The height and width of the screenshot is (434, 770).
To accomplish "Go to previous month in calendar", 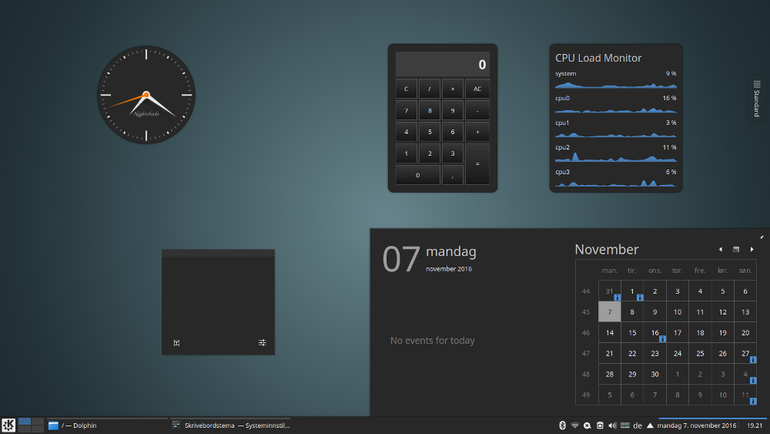I will click(720, 249).
